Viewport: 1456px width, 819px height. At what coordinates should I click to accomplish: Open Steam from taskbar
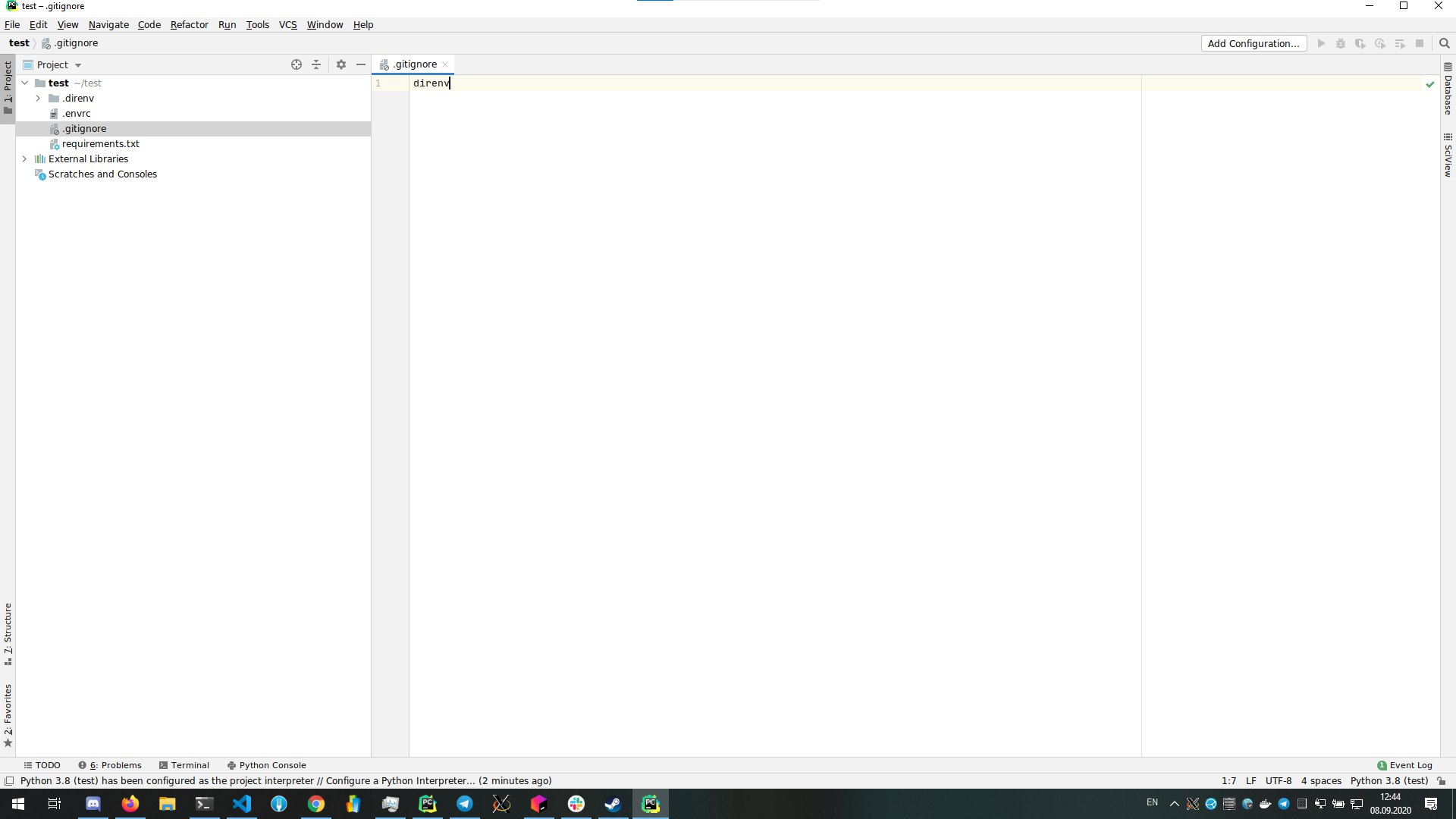tap(613, 804)
